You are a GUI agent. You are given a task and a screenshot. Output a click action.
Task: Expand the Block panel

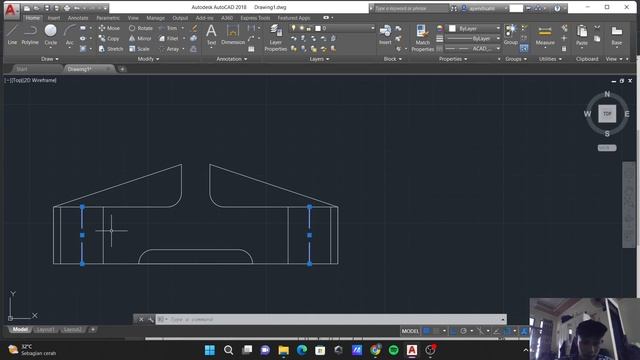[393, 59]
